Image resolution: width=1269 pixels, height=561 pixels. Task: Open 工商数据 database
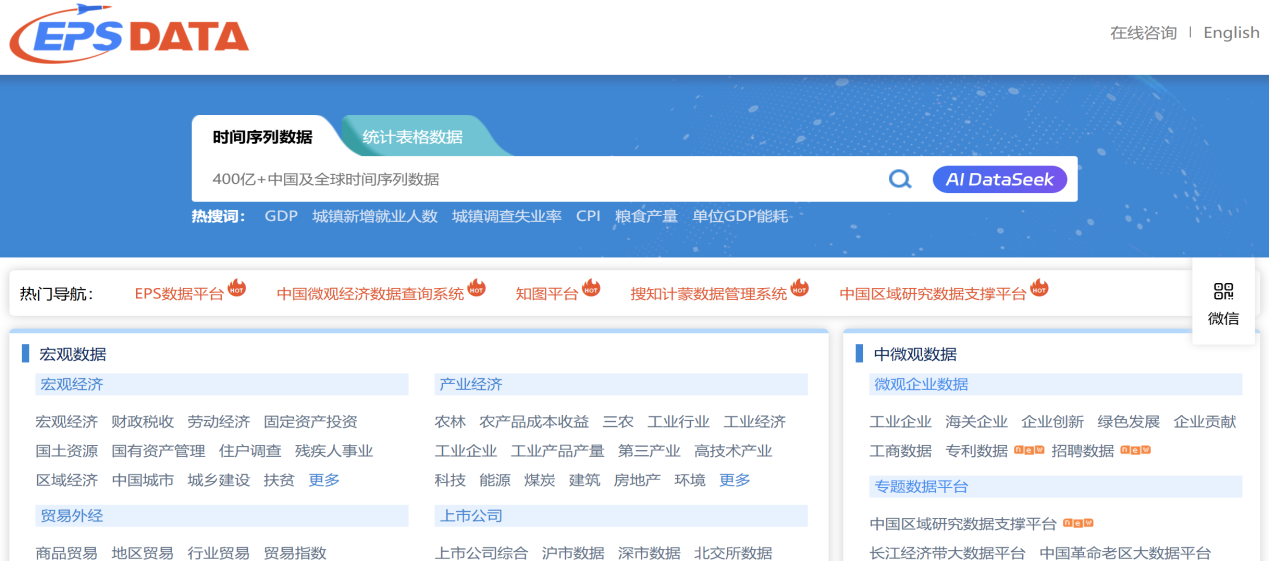tap(901, 451)
